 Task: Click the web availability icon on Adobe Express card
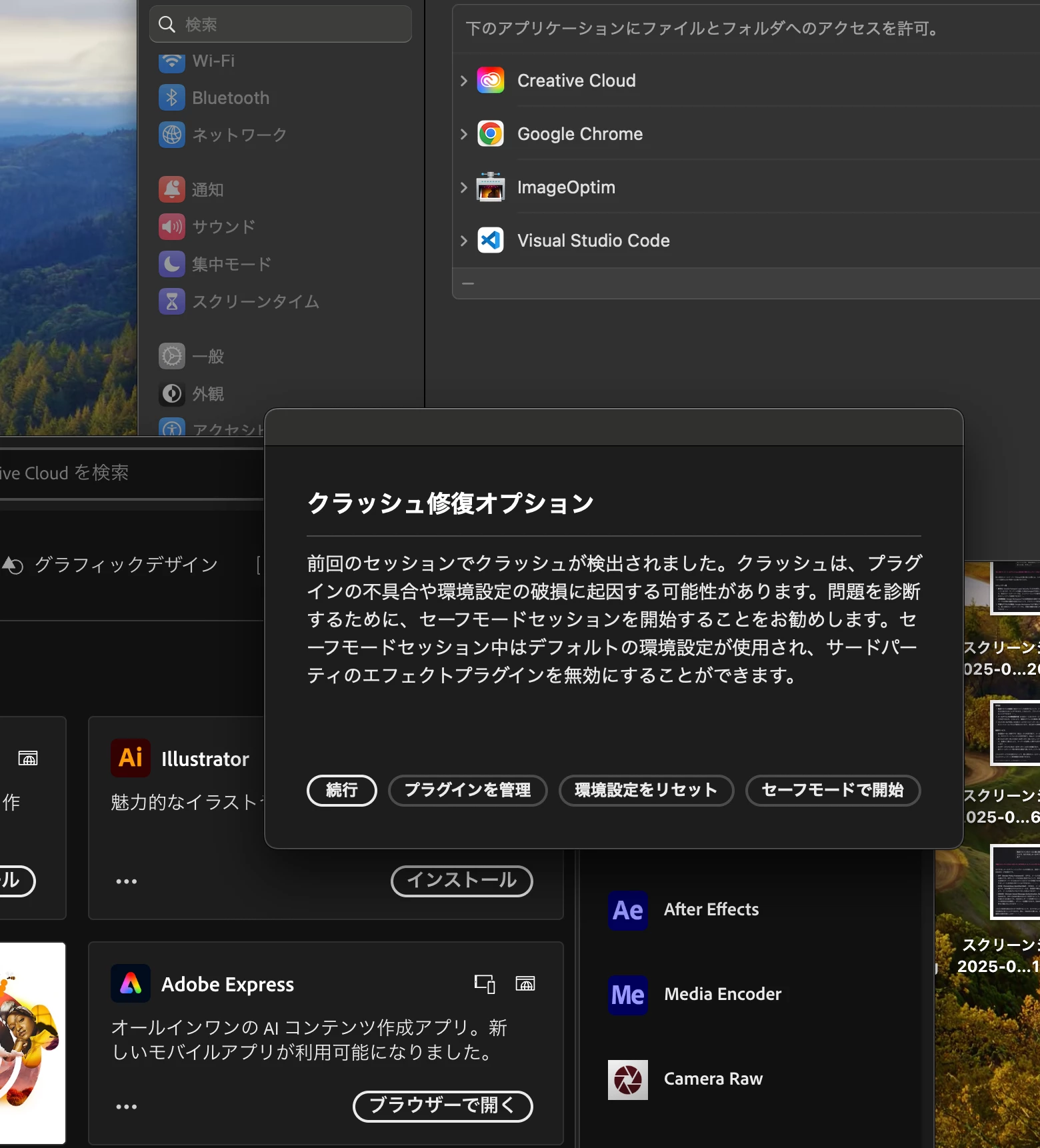[x=525, y=983]
